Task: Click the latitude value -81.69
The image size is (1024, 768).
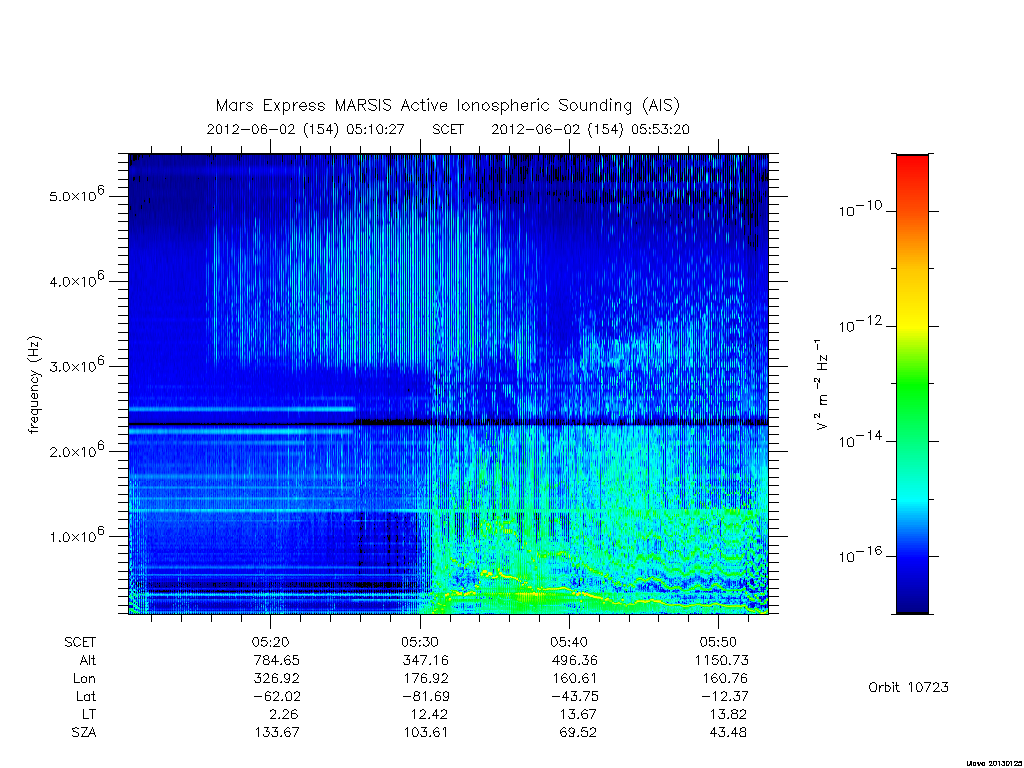Action: pyautogui.click(x=422, y=696)
